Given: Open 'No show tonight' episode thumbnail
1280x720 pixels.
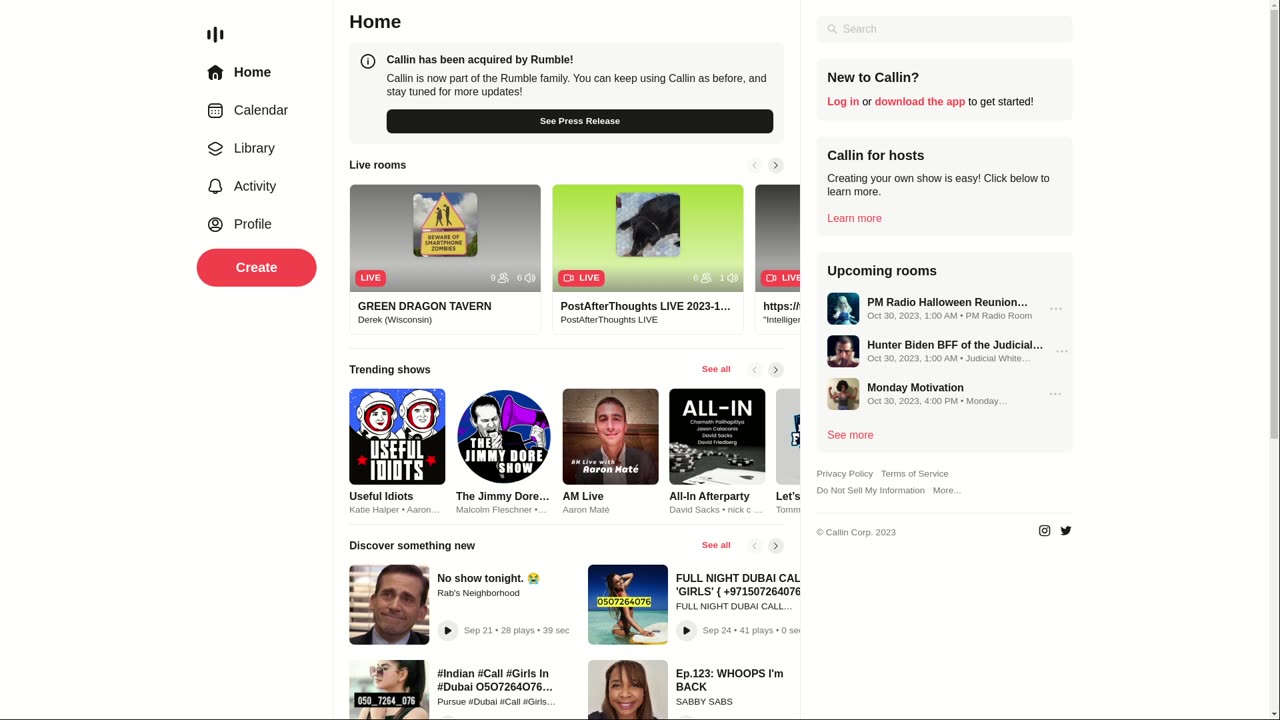Looking at the screenshot, I should 389,605.
